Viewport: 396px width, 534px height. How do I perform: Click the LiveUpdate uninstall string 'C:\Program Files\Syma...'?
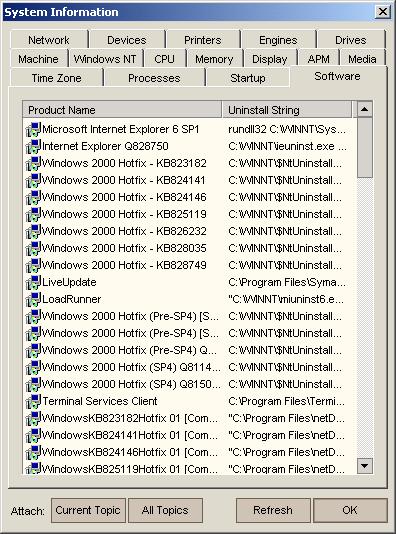287,283
